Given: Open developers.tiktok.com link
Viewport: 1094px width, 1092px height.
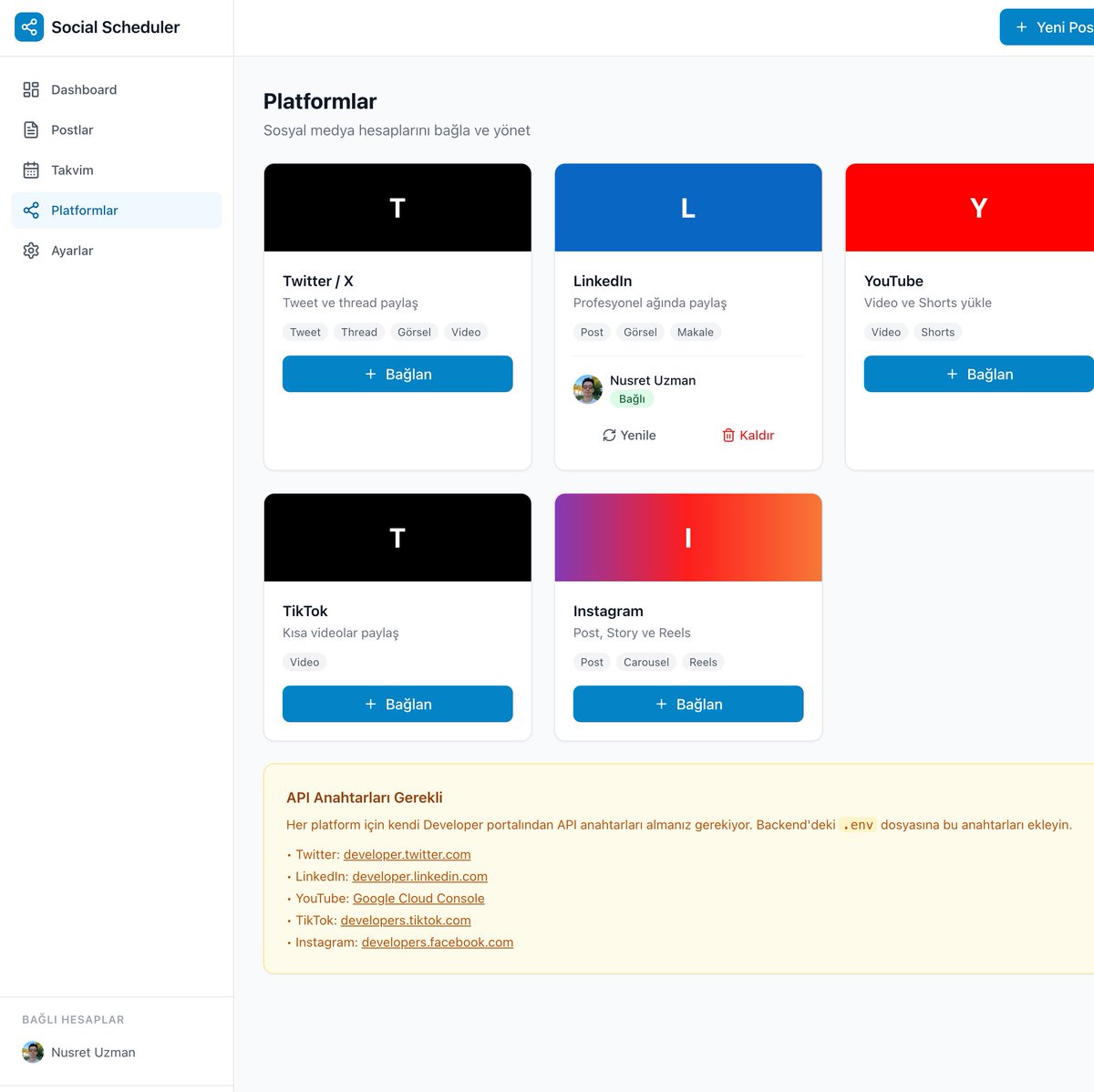Looking at the screenshot, I should pyautogui.click(x=406, y=920).
